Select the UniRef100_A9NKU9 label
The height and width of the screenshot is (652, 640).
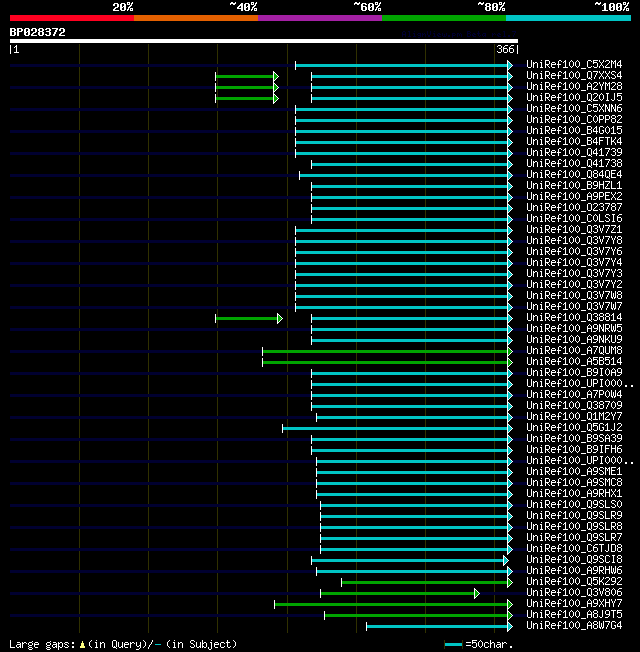[574, 339]
